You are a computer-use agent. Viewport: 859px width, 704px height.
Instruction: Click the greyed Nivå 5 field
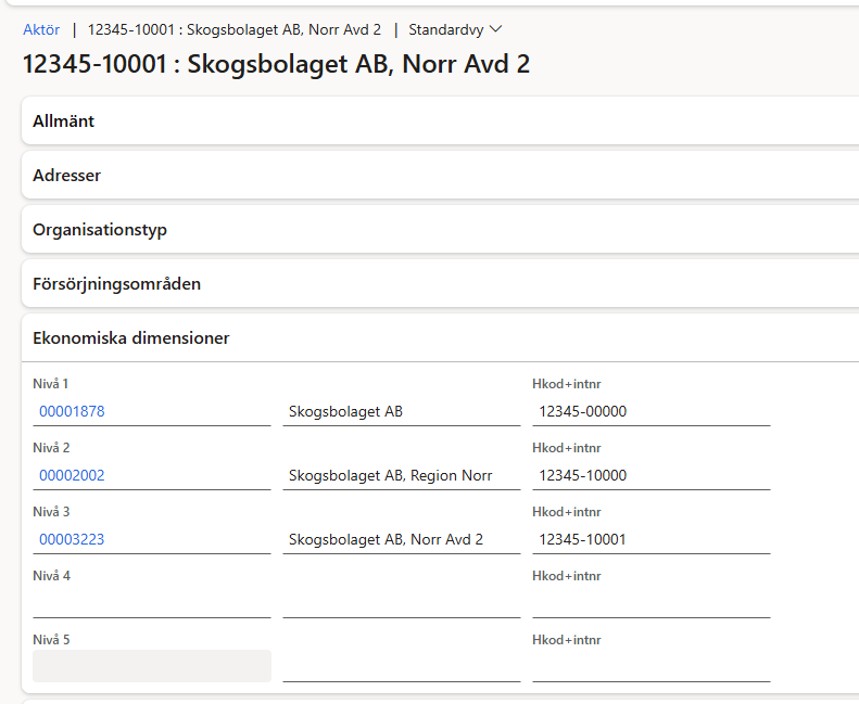click(152, 666)
